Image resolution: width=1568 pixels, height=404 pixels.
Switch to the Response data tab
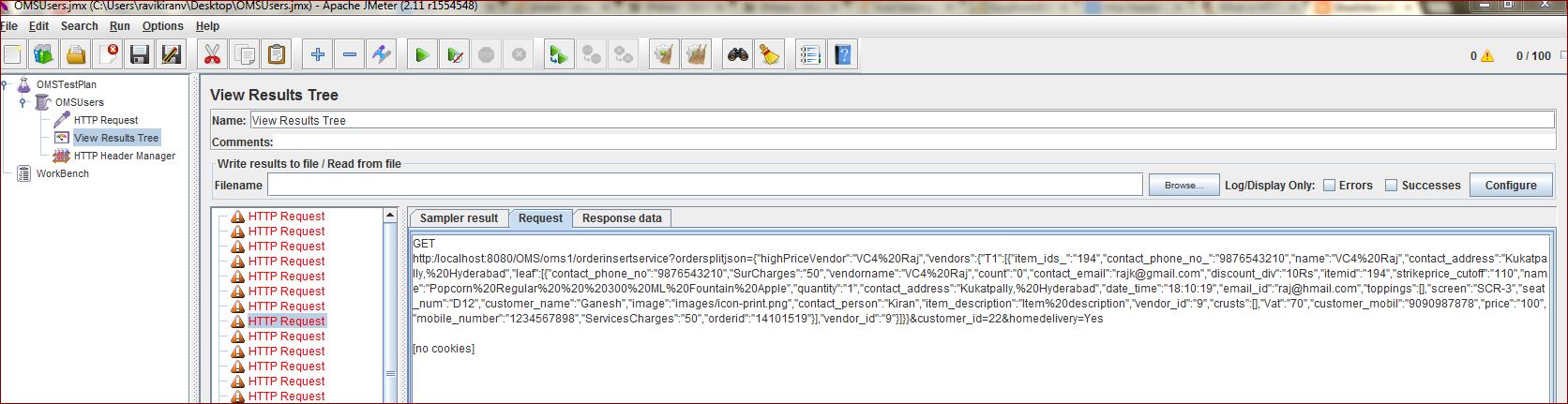622,218
